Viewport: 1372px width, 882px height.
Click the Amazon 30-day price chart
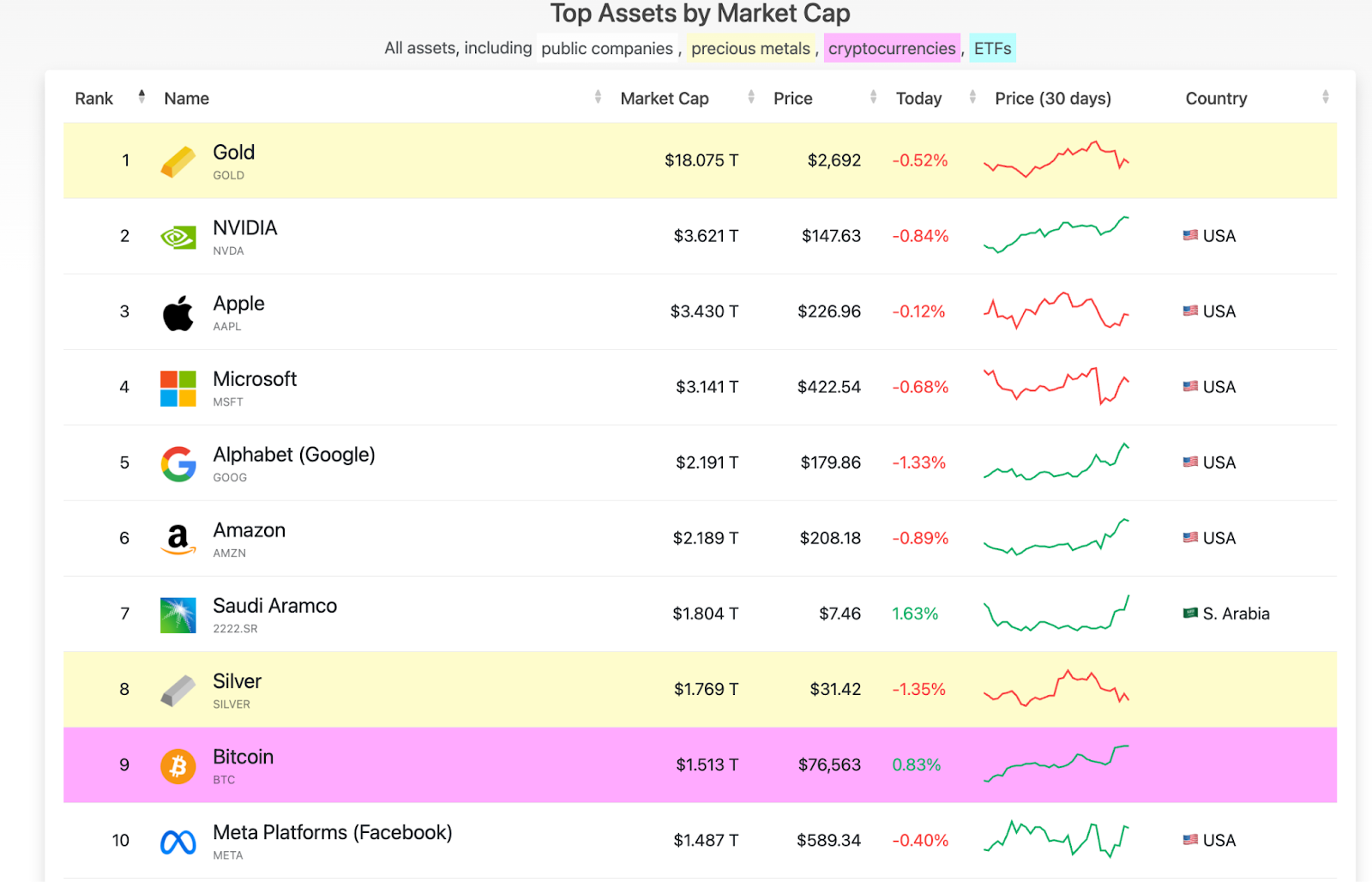(1056, 537)
